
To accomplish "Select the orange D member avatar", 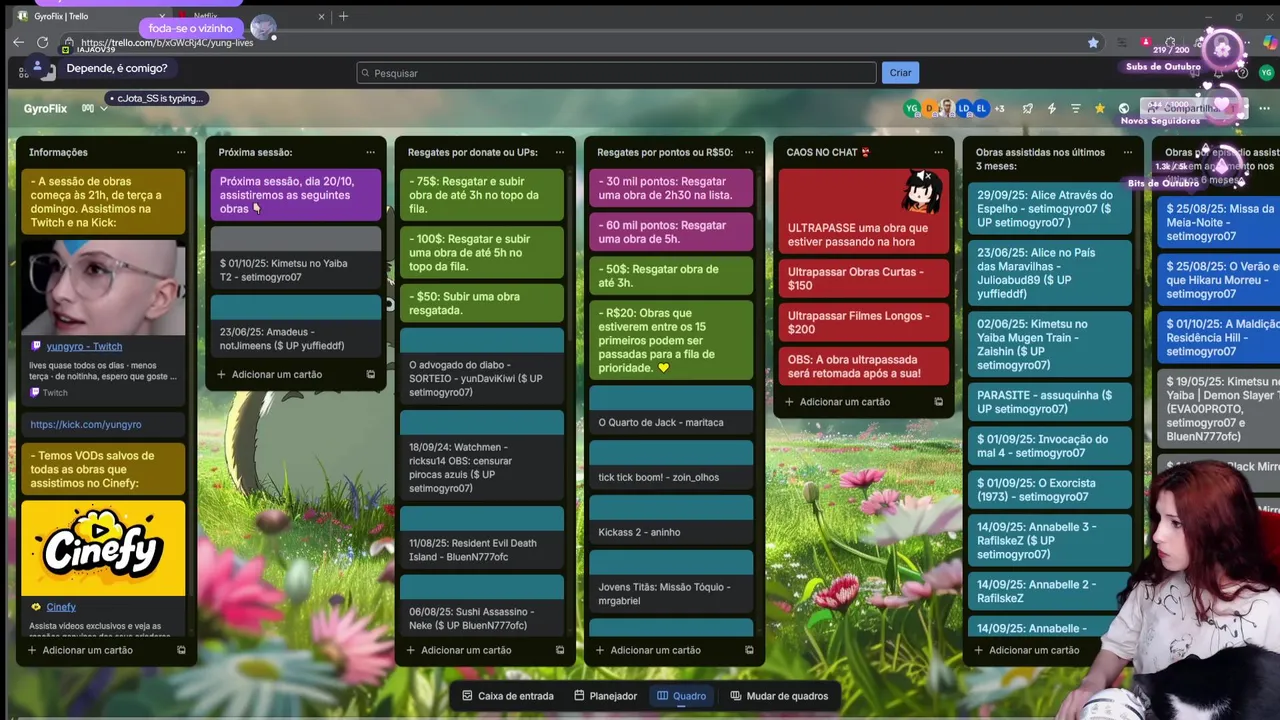I will click(x=929, y=108).
